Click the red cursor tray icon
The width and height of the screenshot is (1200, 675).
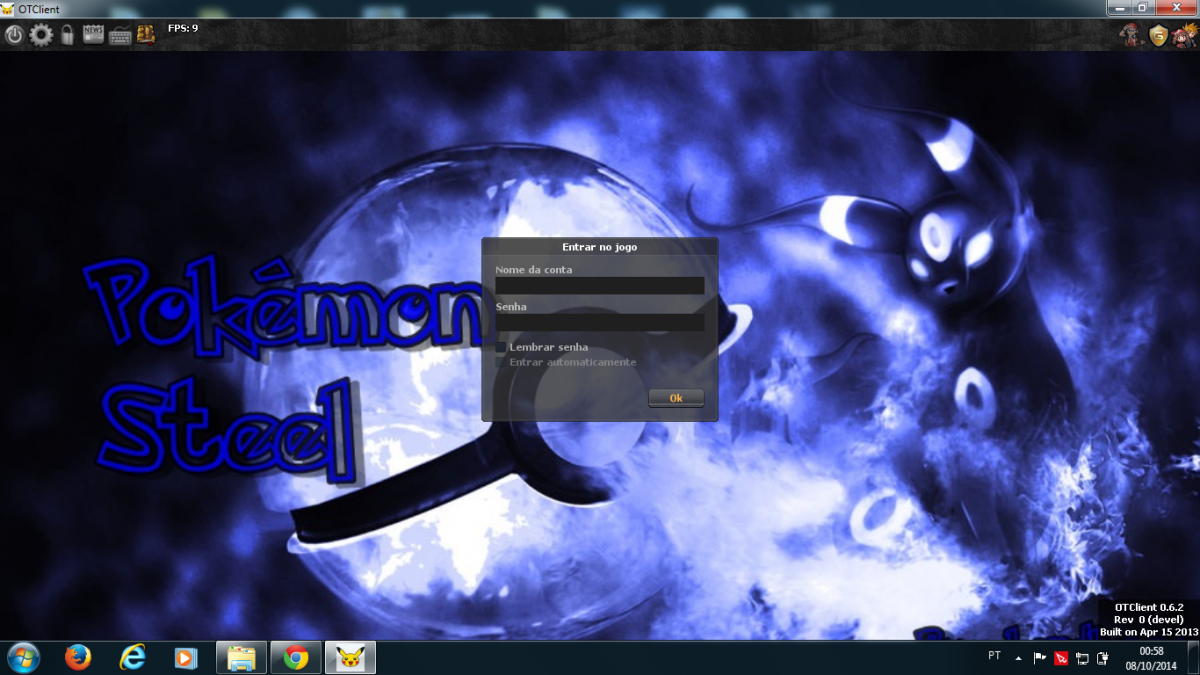point(1061,658)
